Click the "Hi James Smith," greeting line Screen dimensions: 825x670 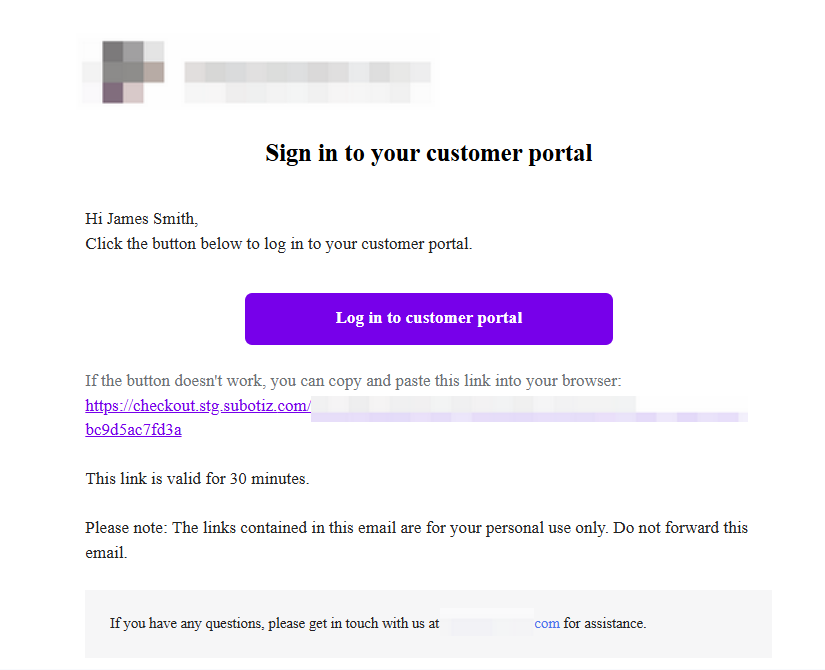click(141, 219)
